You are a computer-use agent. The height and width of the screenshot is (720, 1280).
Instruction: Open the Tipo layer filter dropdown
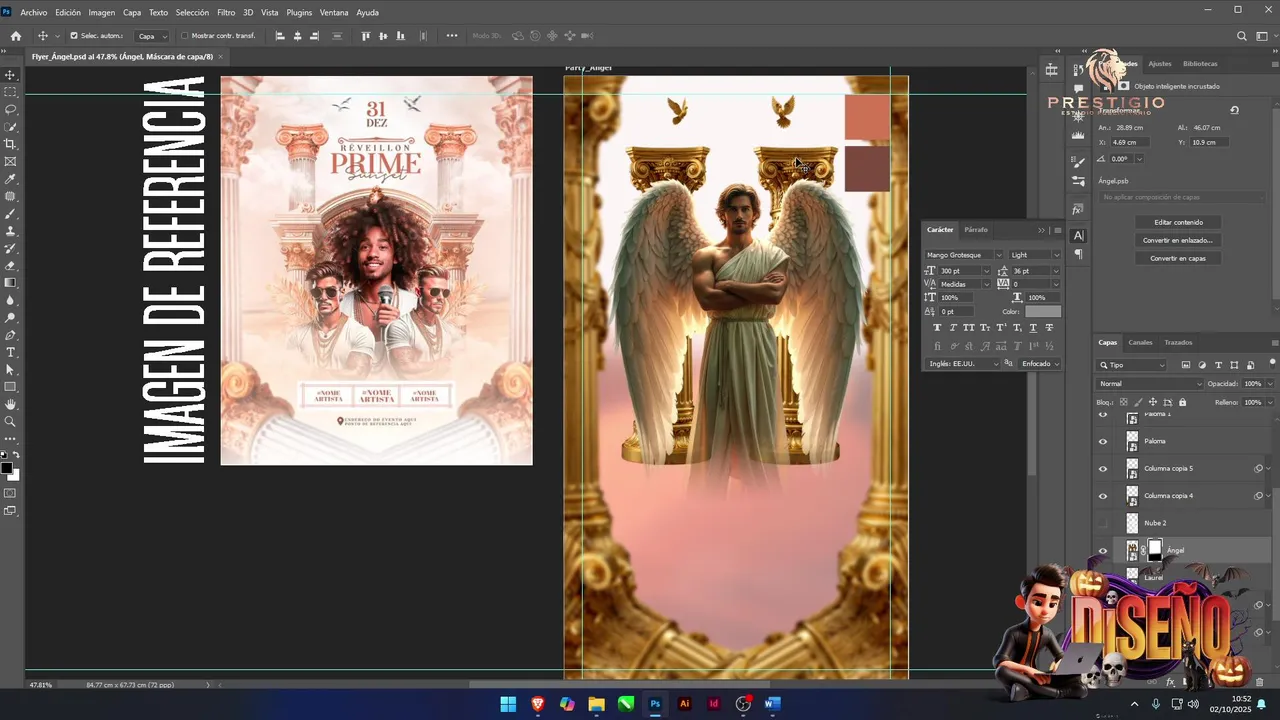1131,365
